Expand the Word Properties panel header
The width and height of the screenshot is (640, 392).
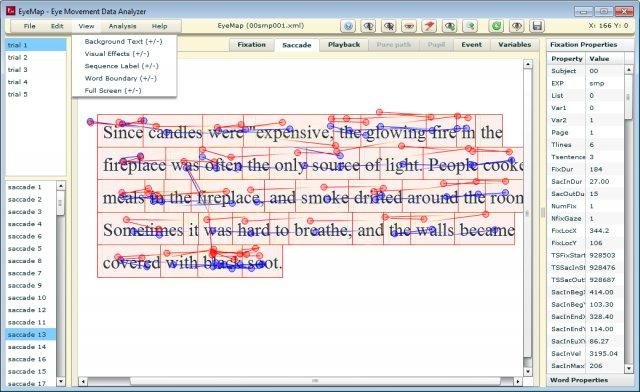591,380
